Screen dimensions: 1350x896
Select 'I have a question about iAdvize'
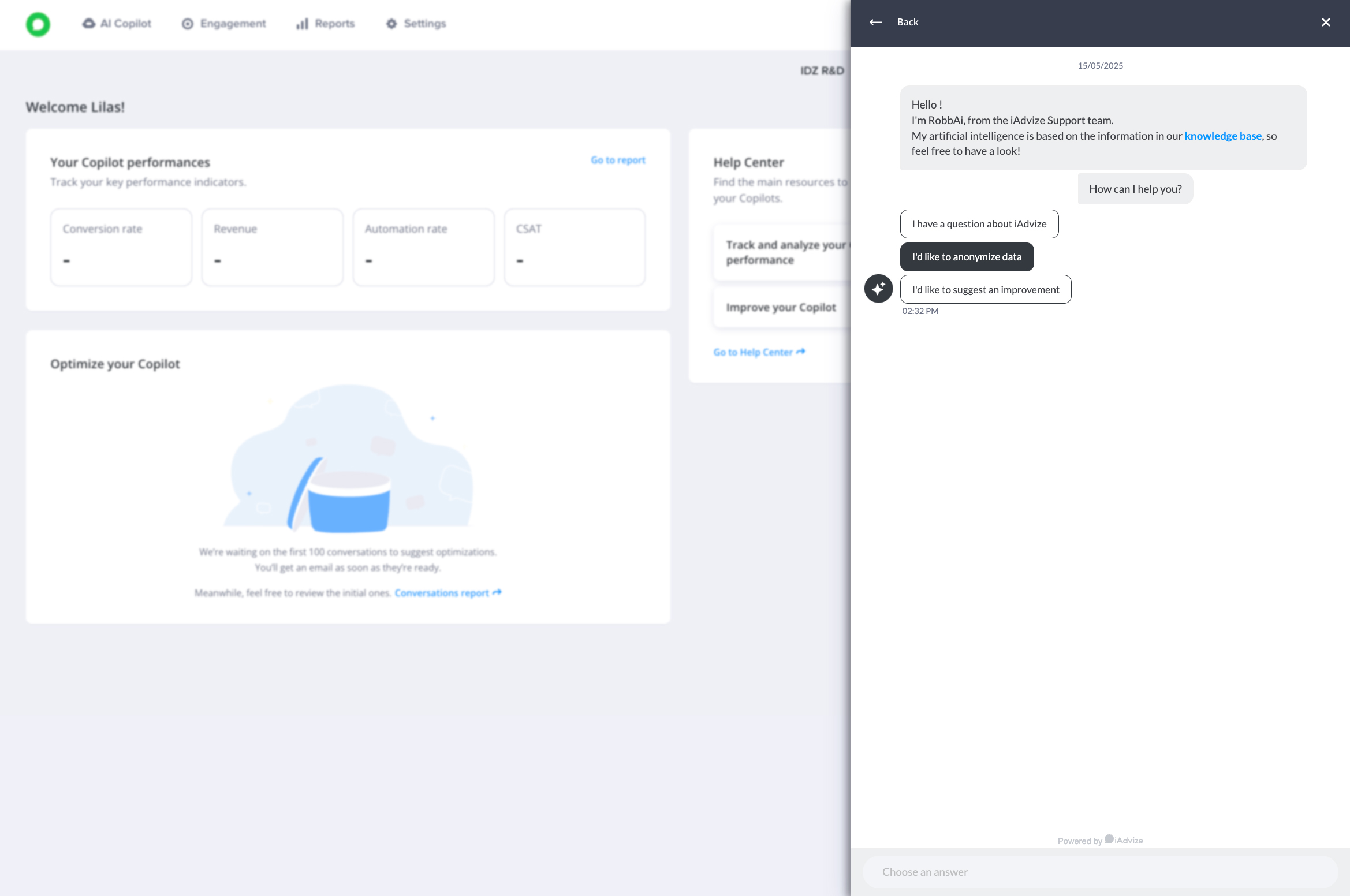979,224
